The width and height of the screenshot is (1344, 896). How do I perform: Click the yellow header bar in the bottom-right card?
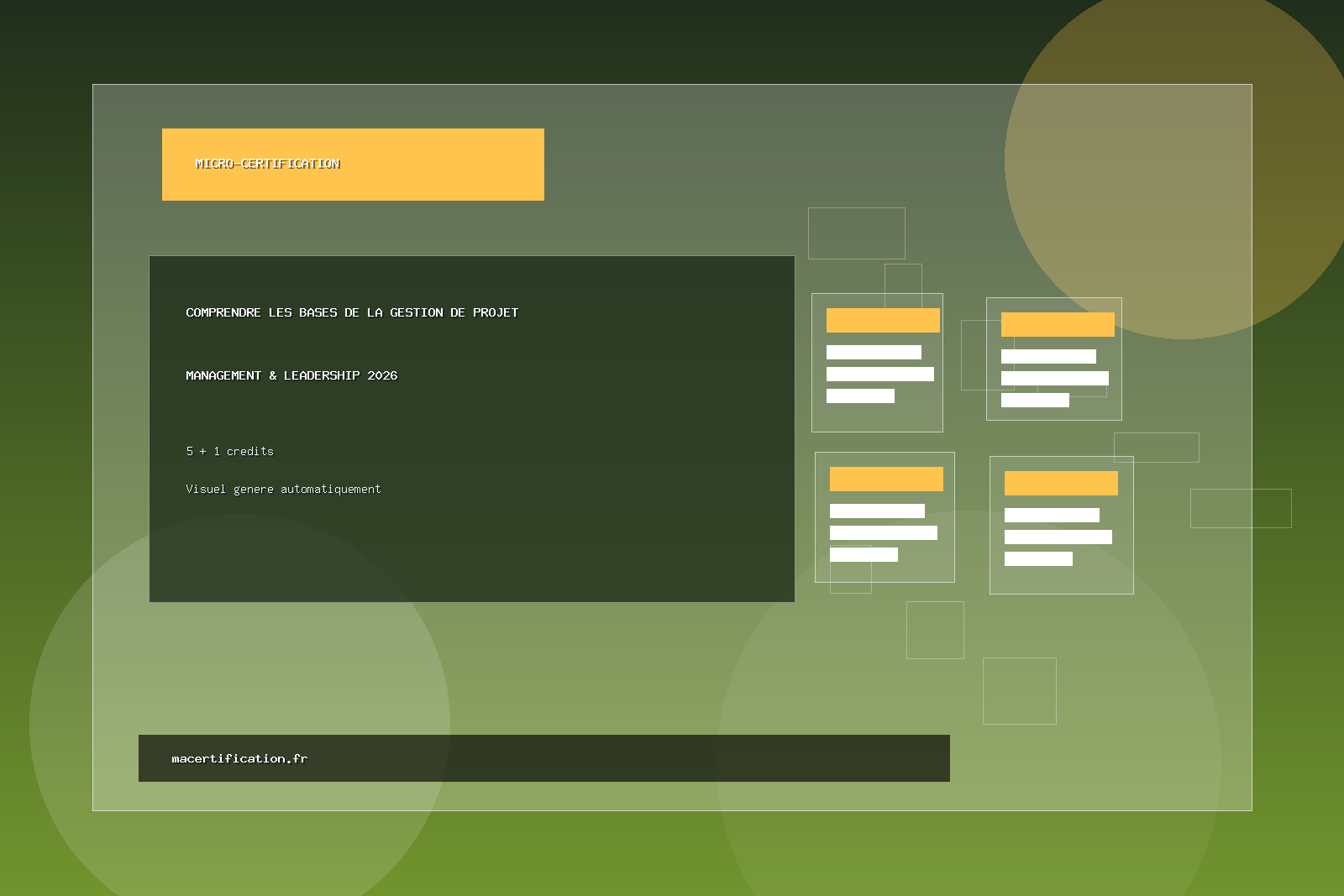pyautogui.click(x=1061, y=483)
